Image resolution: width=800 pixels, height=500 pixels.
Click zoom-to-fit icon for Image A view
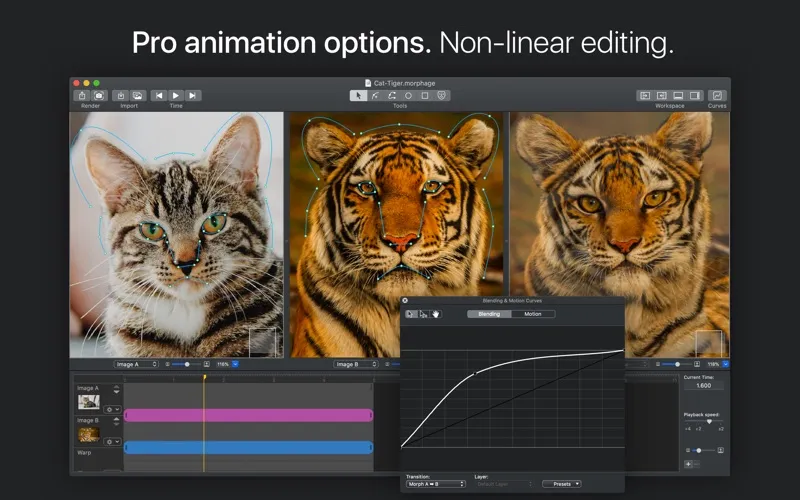207,364
